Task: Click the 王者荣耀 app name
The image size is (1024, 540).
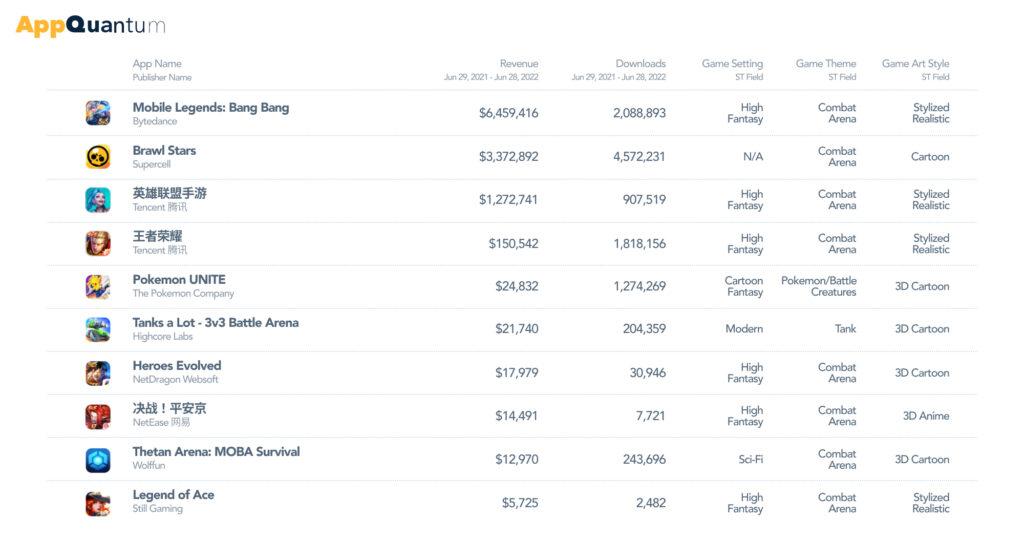Action: 157,236
